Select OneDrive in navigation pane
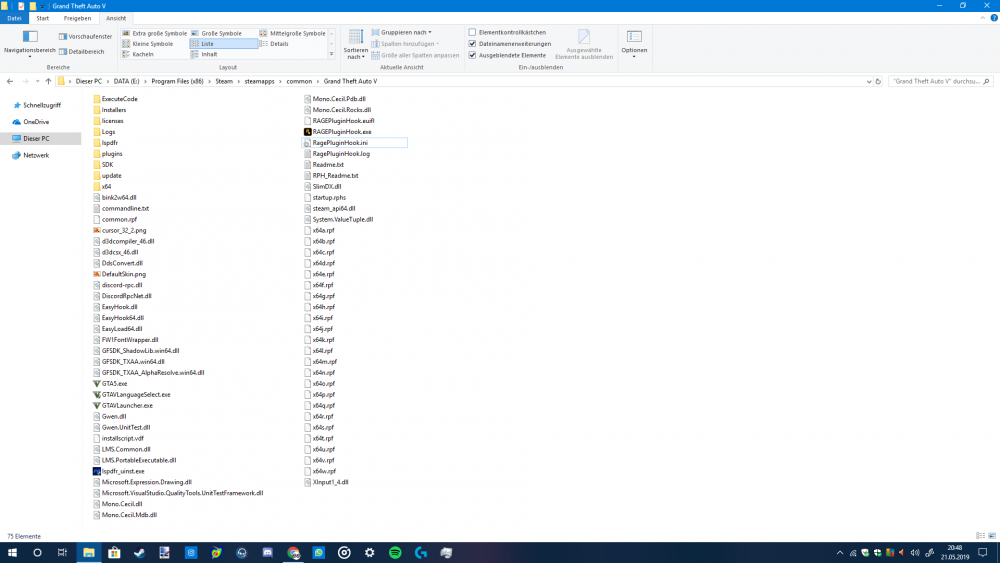The height and width of the screenshot is (563, 1000). point(31,122)
